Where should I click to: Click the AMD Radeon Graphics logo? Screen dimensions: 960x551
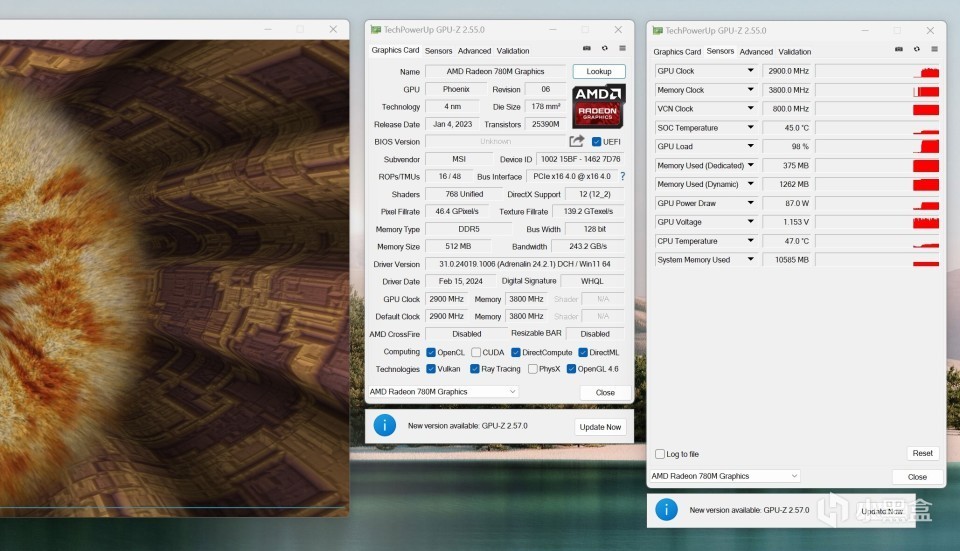[x=598, y=106]
